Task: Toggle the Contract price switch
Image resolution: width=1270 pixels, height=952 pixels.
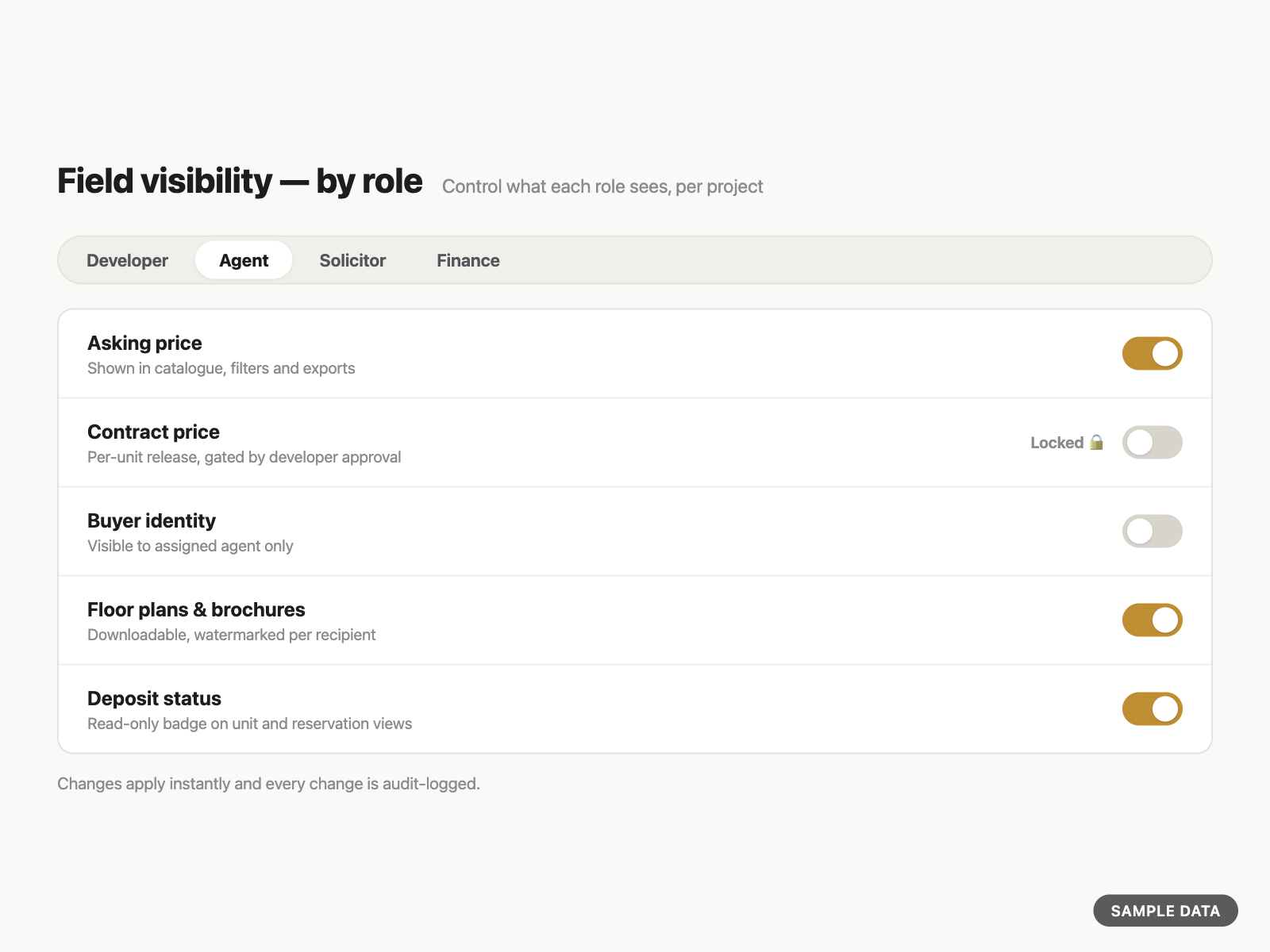Action: (1152, 443)
